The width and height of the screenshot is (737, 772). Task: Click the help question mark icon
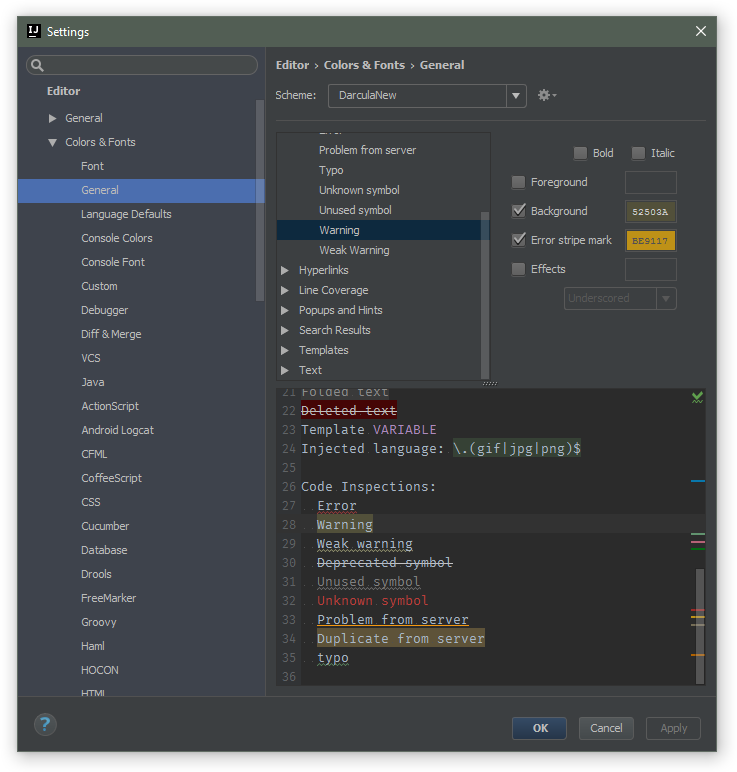(44, 724)
